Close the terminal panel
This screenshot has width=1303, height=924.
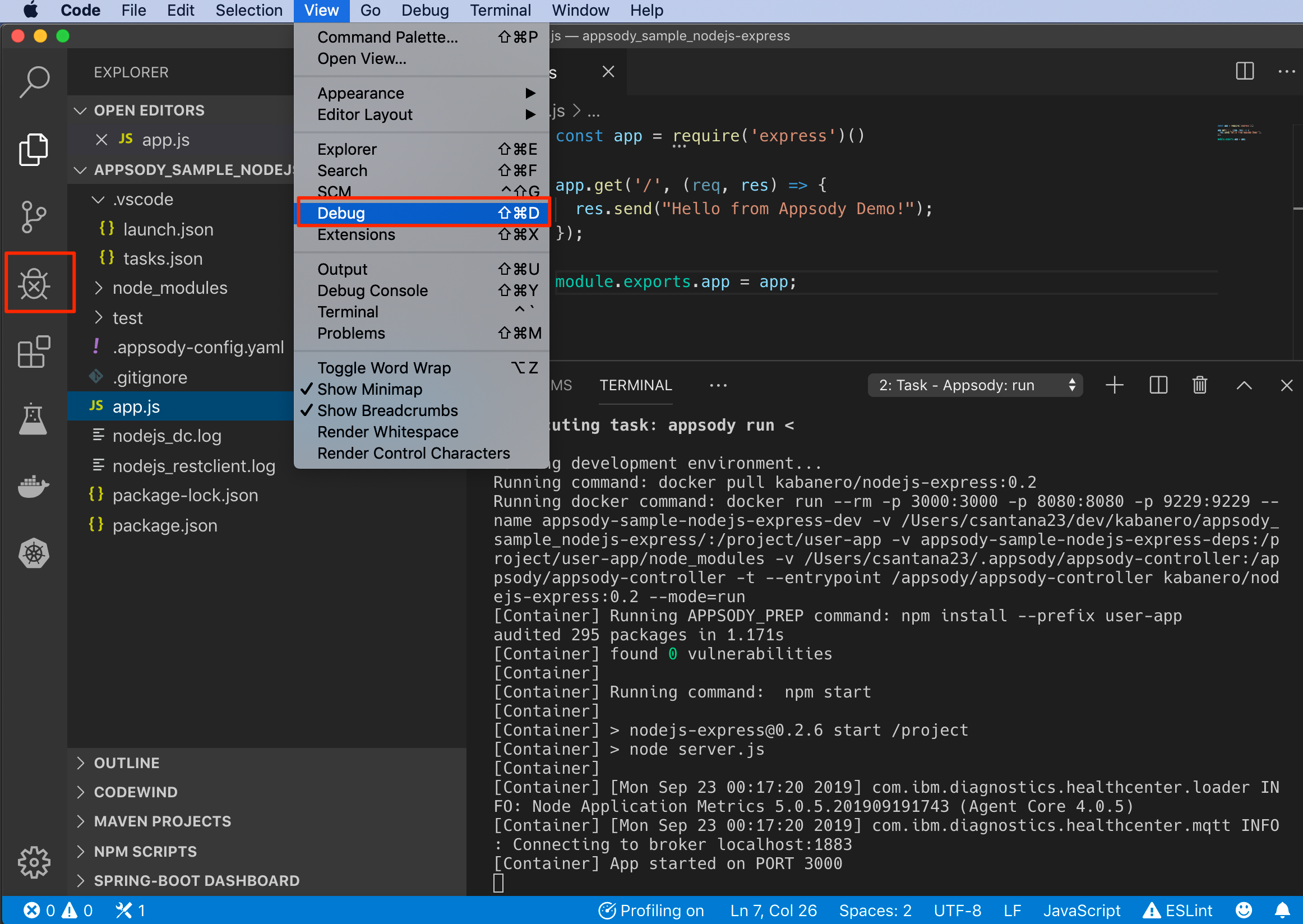click(x=1286, y=385)
